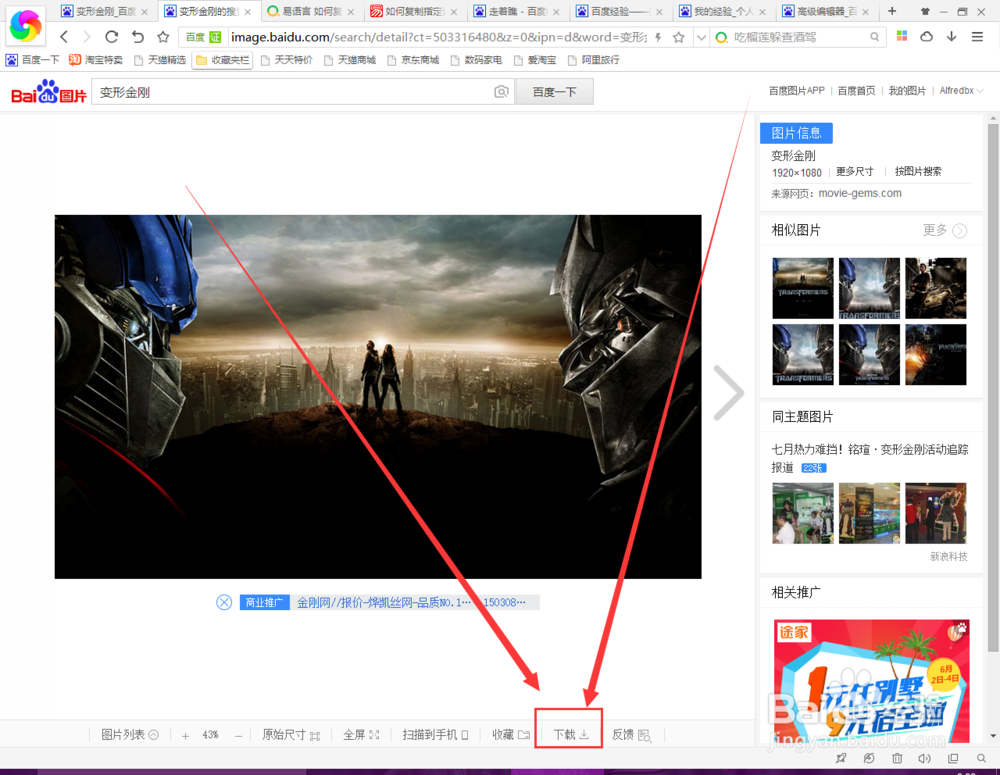Switch to the 高级编辑器 tab
The width and height of the screenshot is (1000, 775).
[827, 11]
